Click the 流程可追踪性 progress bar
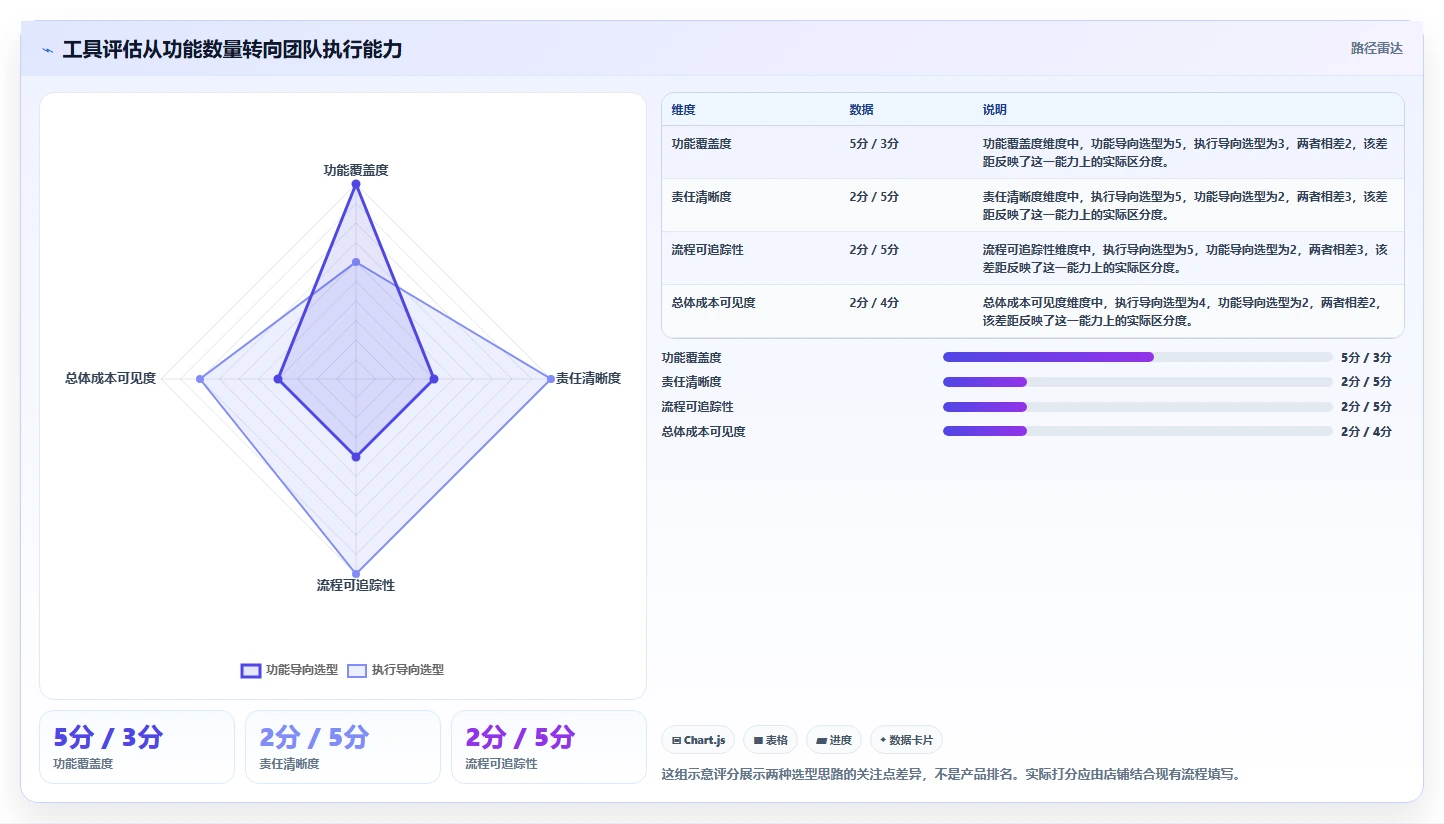 1137,407
